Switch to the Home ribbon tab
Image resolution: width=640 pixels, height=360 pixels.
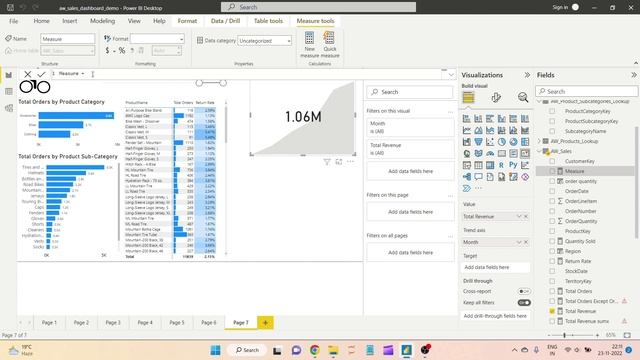coord(42,21)
